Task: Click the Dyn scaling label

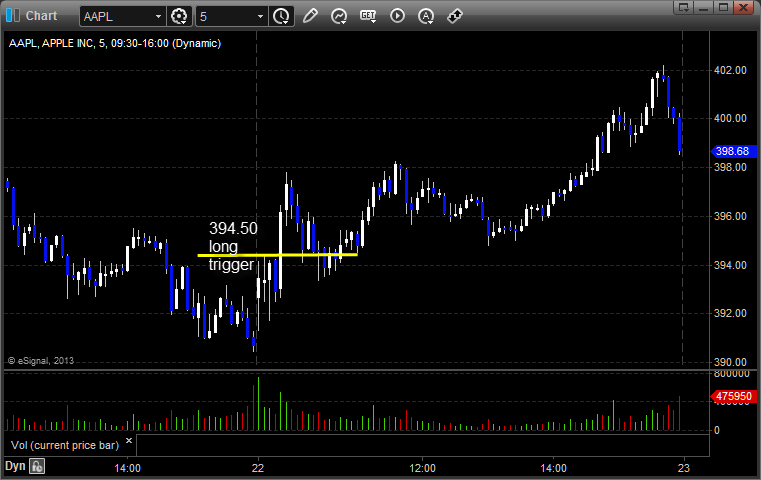Action: (x=15, y=466)
